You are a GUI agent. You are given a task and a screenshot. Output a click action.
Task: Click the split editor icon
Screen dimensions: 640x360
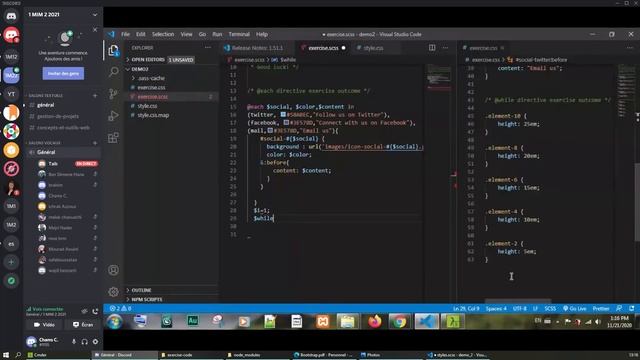(432, 48)
